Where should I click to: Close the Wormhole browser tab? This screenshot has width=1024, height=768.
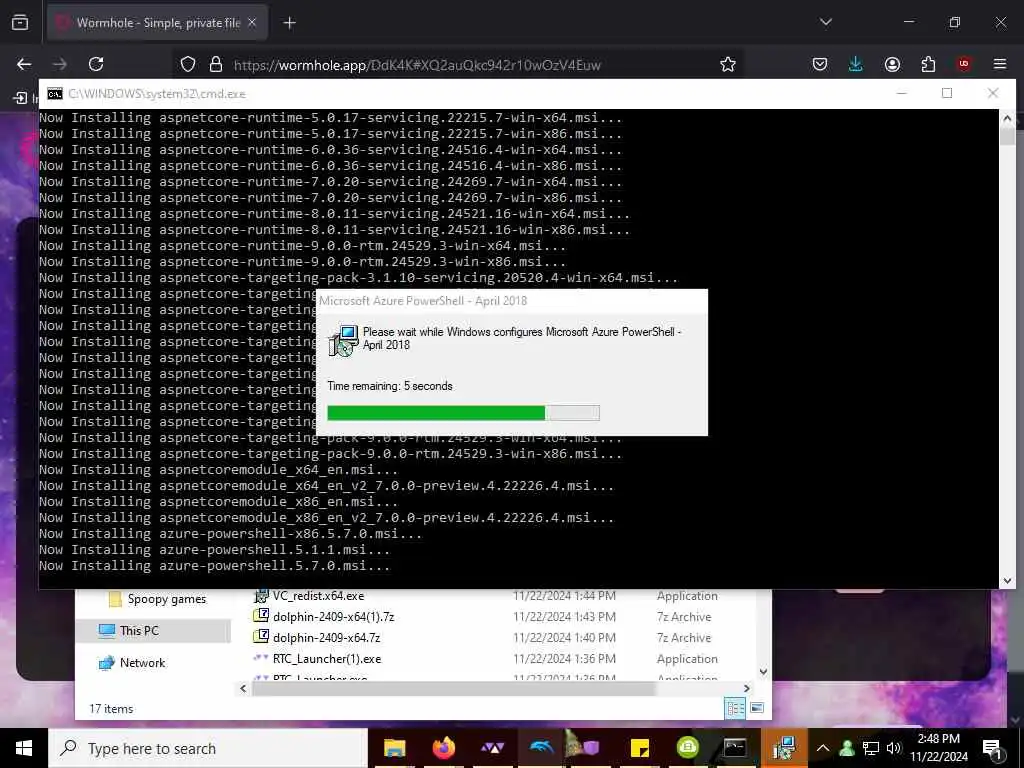tap(252, 23)
